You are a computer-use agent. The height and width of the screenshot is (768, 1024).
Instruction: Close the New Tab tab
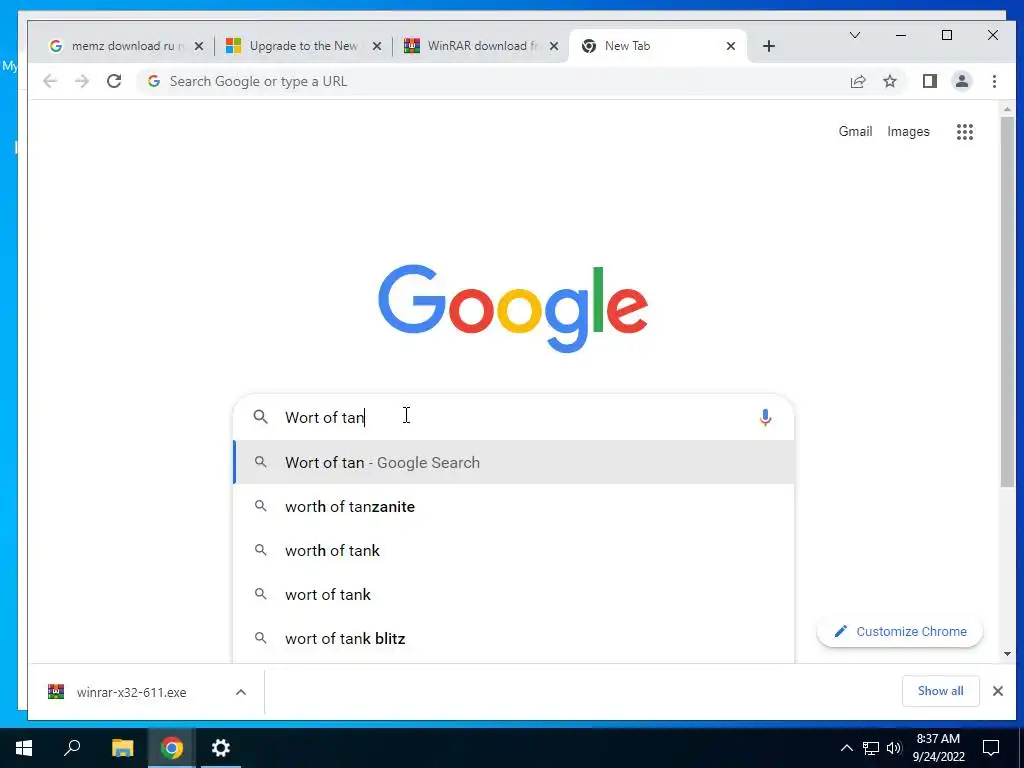(x=731, y=46)
